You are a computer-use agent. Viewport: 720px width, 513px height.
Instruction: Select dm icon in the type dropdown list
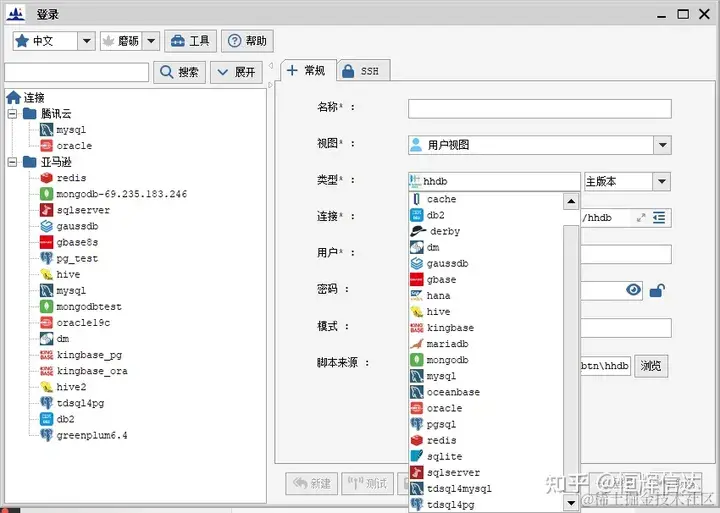[416, 247]
